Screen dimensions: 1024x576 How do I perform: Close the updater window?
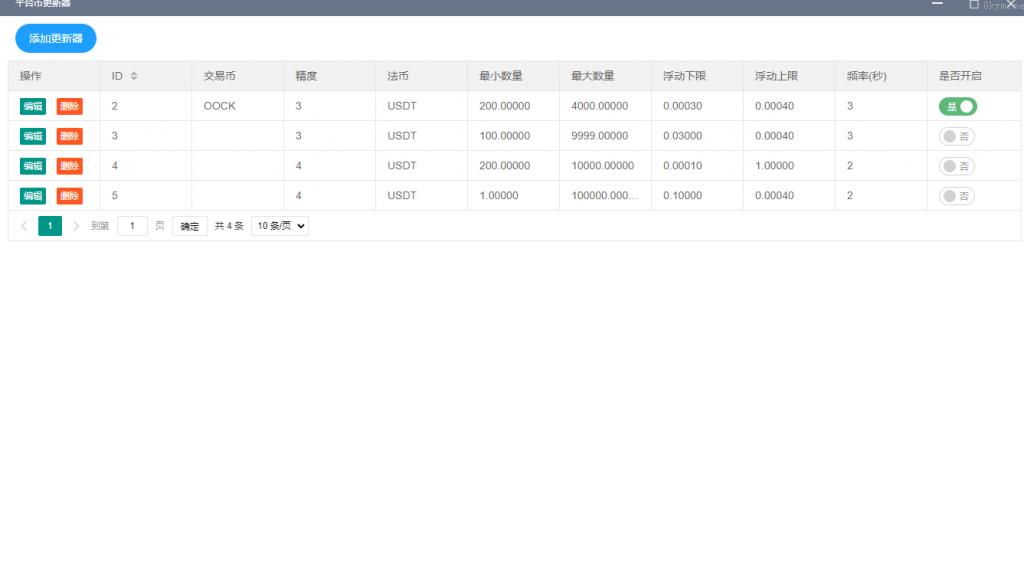[x=1010, y=4]
